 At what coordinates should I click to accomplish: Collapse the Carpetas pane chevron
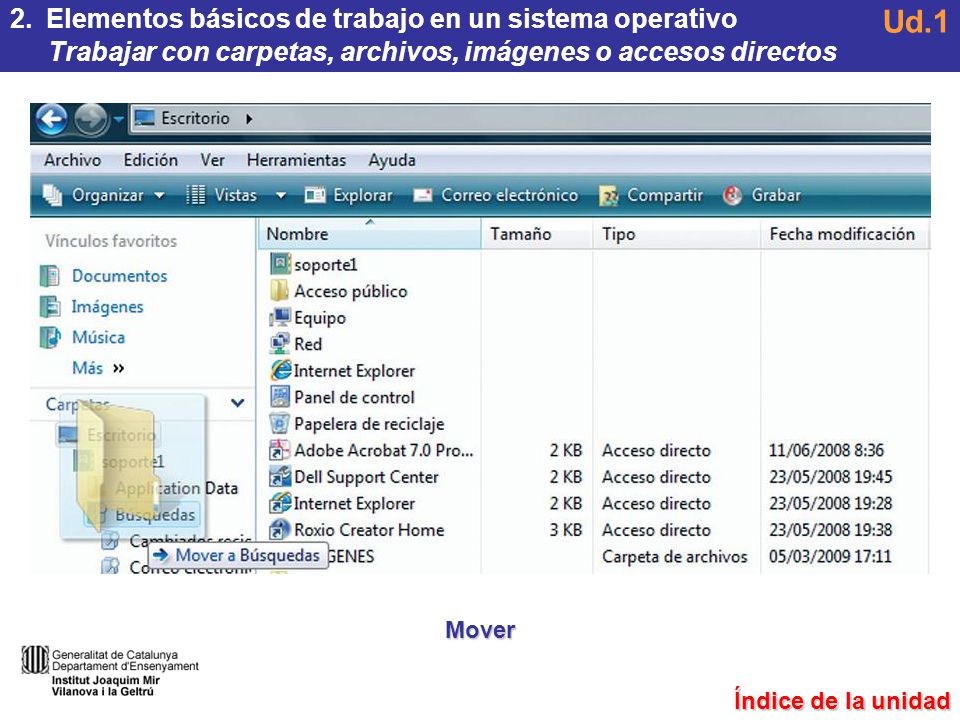238,403
